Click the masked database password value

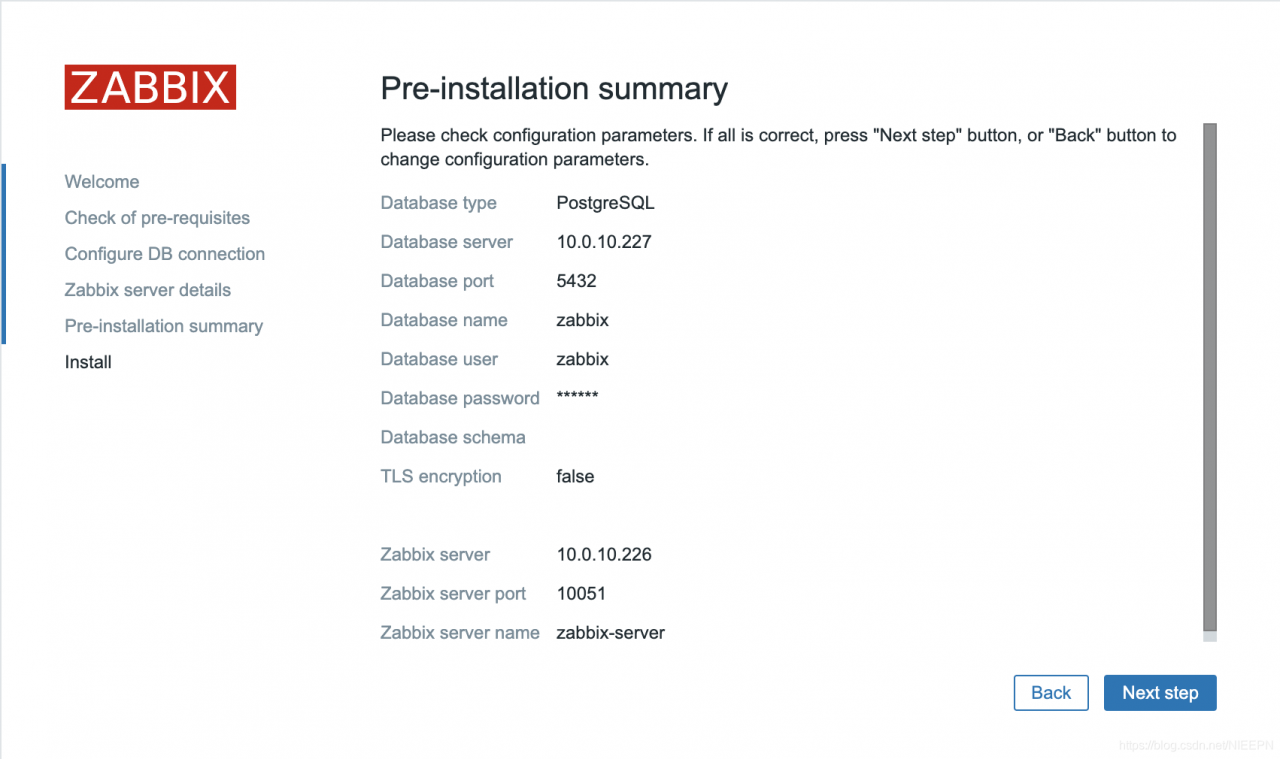pyautogui.click(x=577, y=397)
